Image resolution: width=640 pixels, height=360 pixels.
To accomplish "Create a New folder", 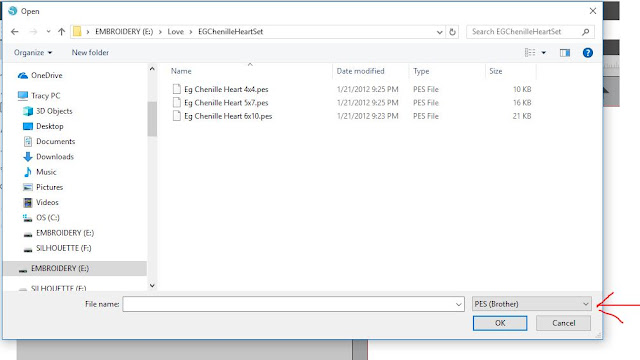I will (x=90, y=52).
